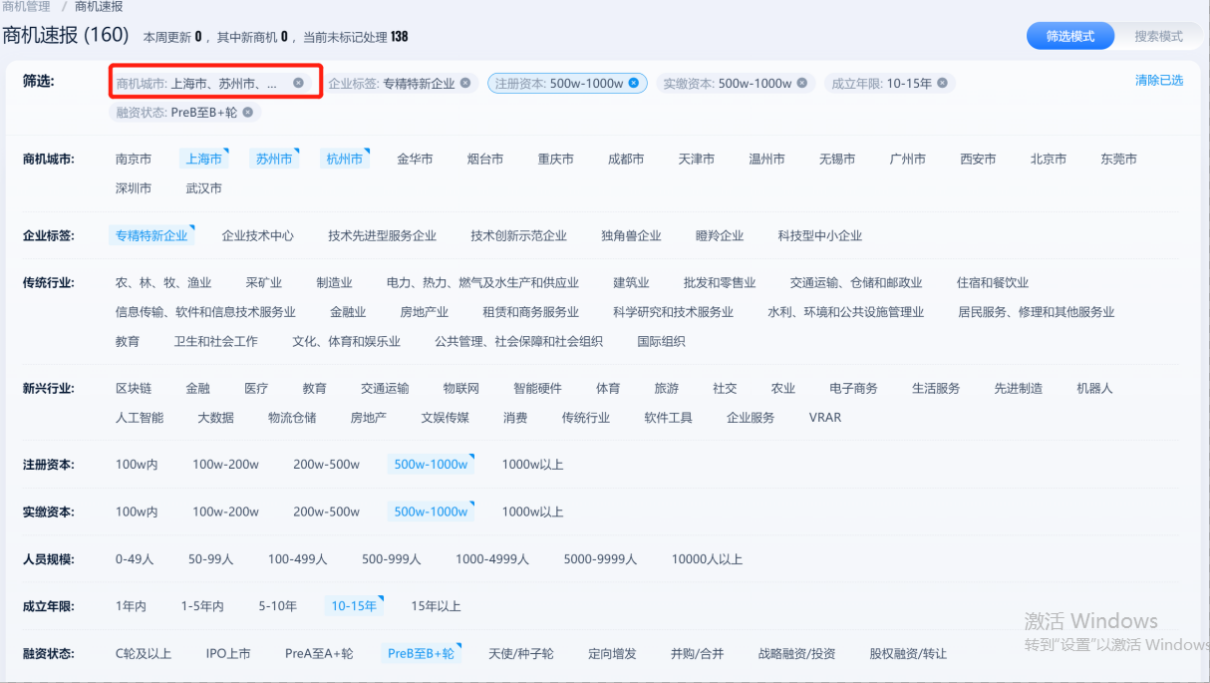The height and width of the screenshot is (683, 1210).
Task: Select 人工智能 under emerging industries
Action: point(139,417)
